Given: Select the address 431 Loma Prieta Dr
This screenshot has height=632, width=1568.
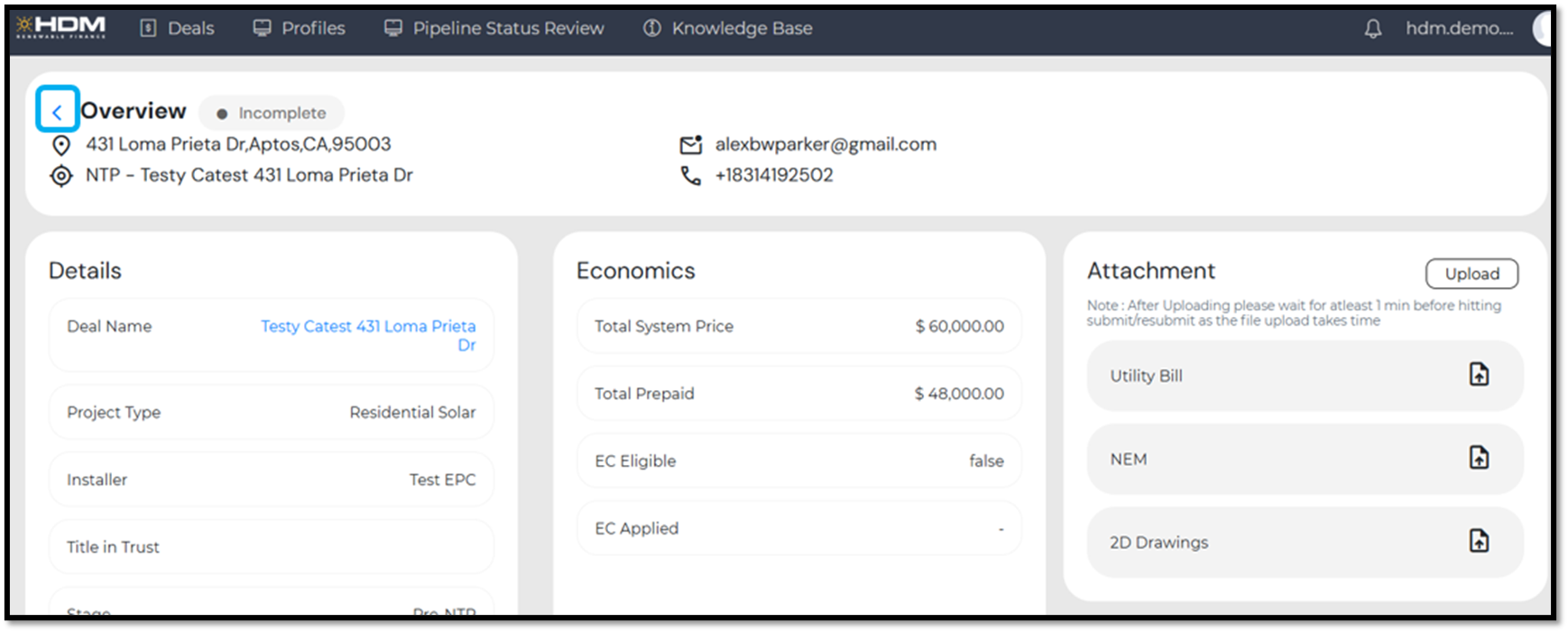Looking at the screenshot, I should click(238, 144).
